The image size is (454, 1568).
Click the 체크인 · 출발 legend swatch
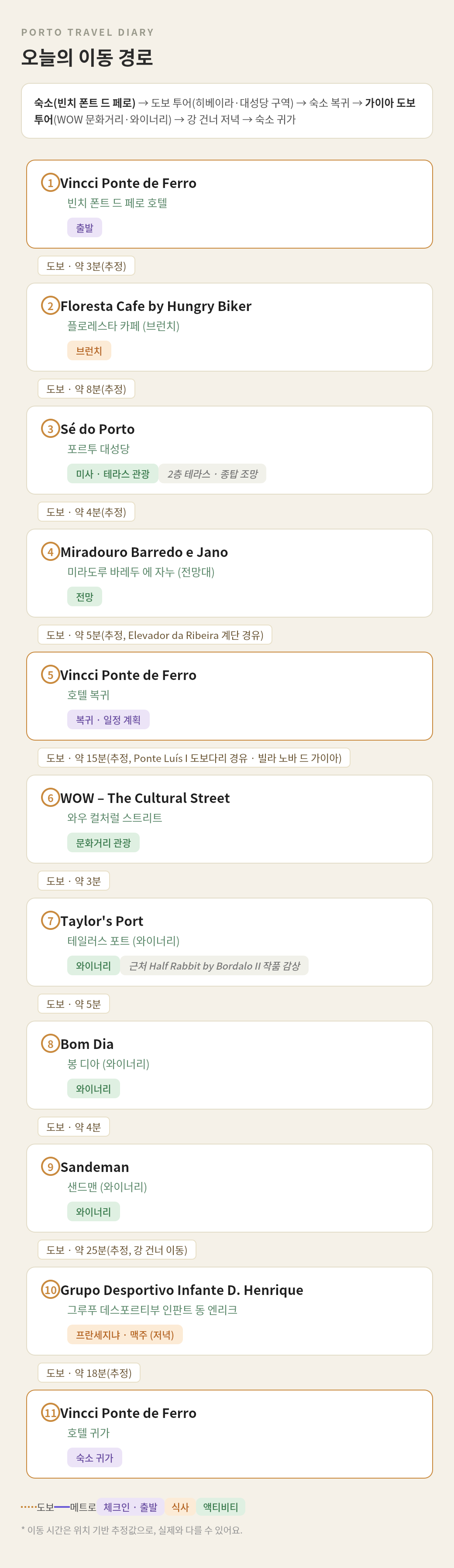tap(131, 1507)
